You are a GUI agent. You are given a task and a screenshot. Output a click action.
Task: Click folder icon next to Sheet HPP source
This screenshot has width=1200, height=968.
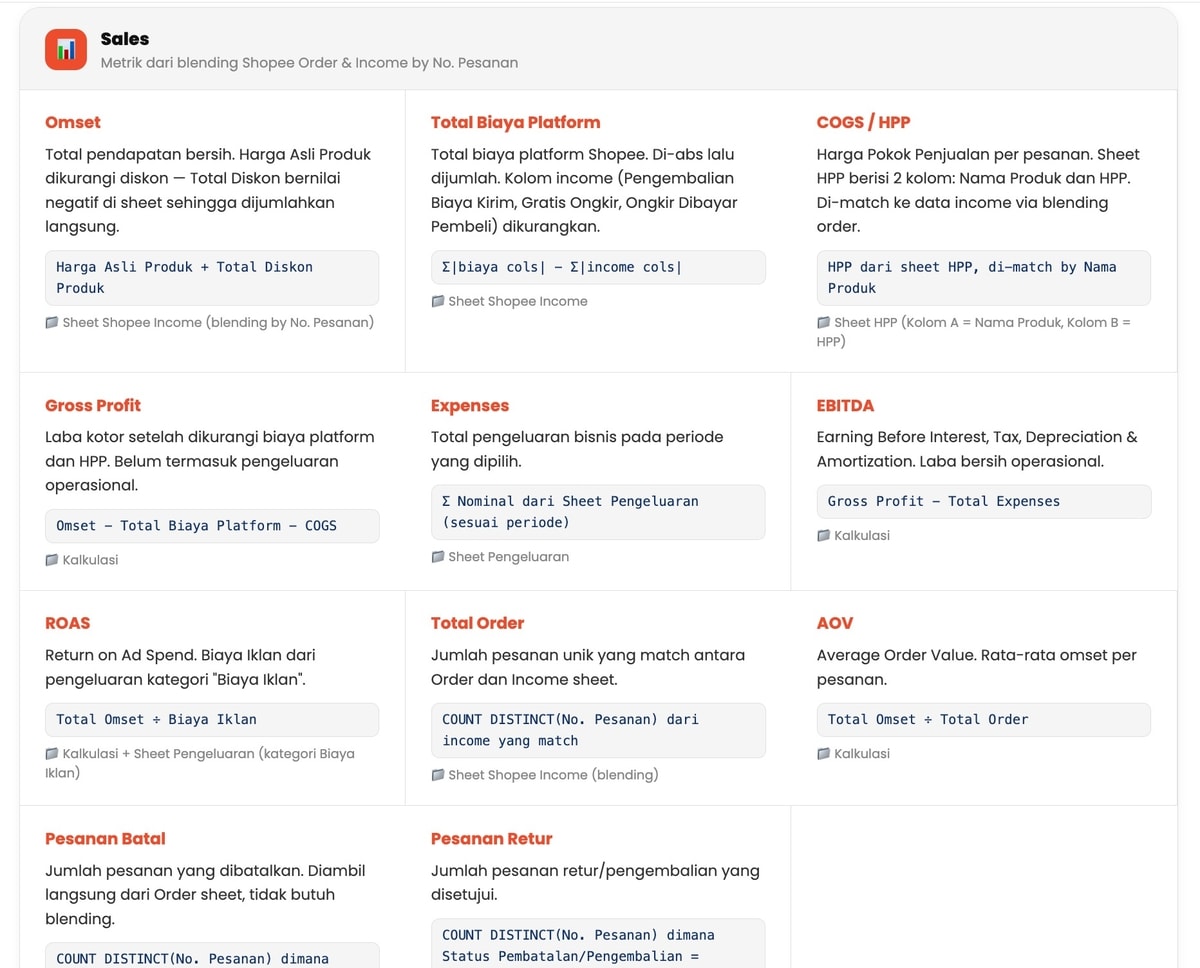click(x=824, y=323)
